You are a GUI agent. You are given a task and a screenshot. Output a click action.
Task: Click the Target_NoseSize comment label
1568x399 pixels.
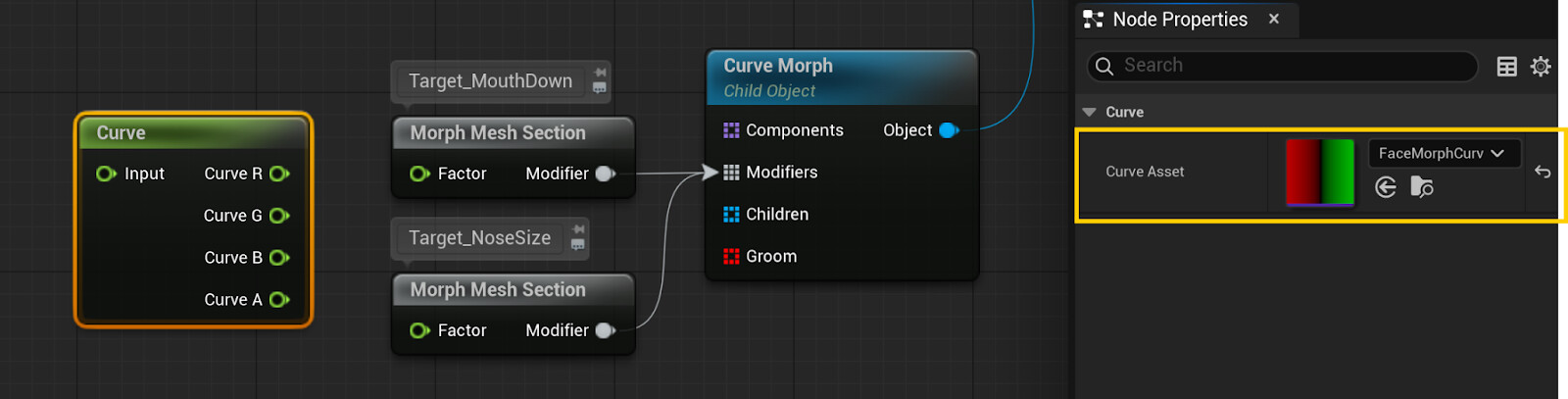click(479, 237)
